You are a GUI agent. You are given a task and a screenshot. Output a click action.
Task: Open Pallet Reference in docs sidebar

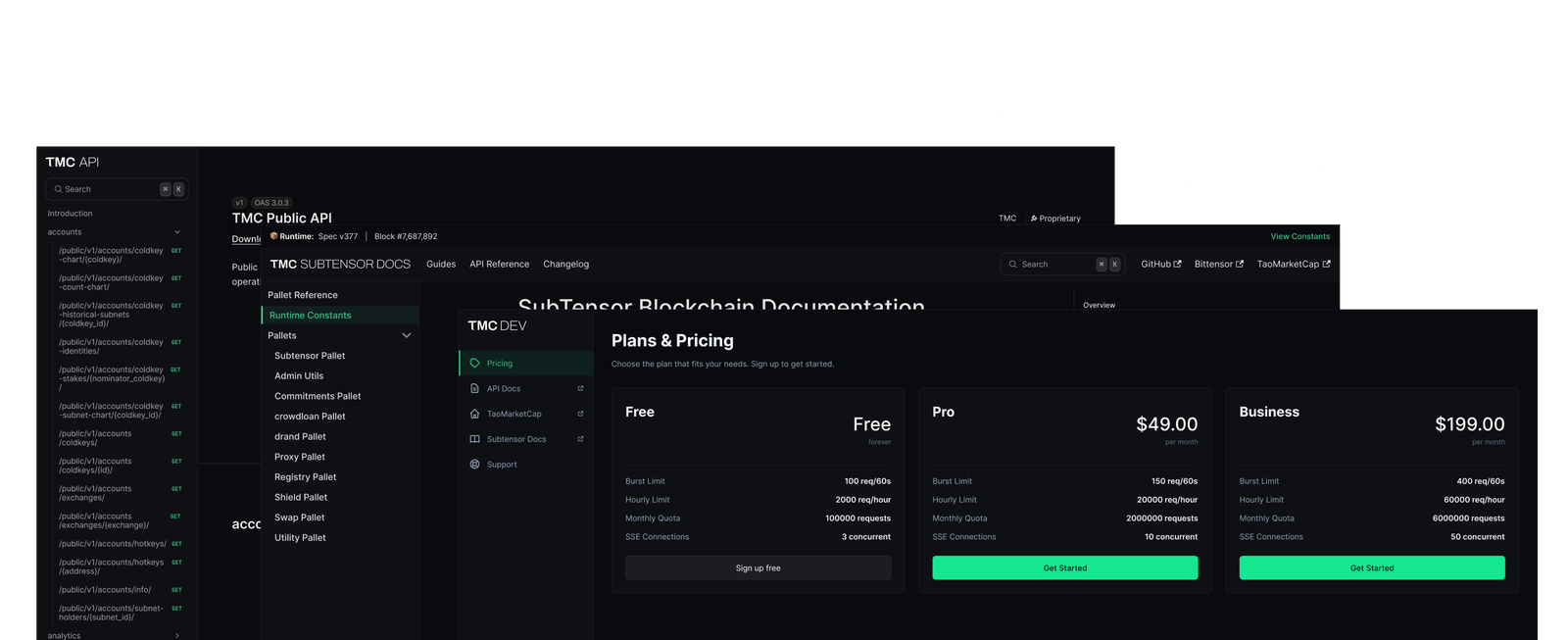tap(303, 295)
